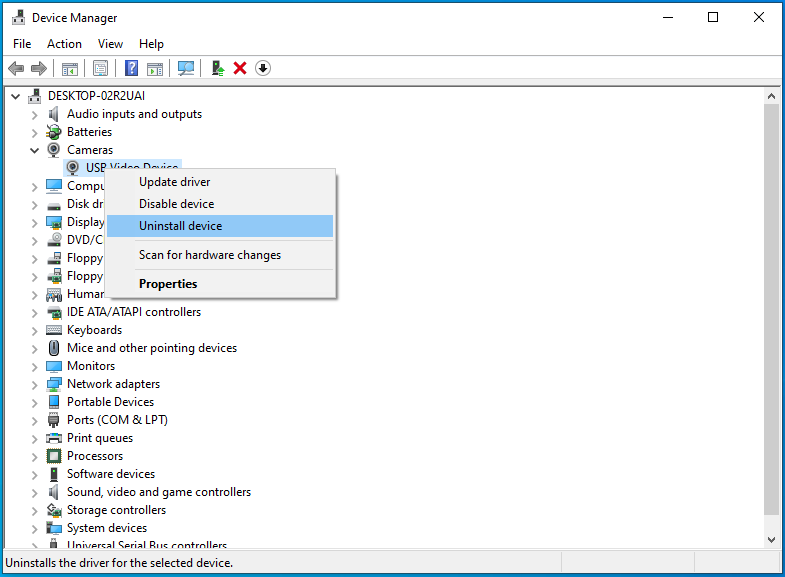Expand the Keyboards category

tap(35, 330)
